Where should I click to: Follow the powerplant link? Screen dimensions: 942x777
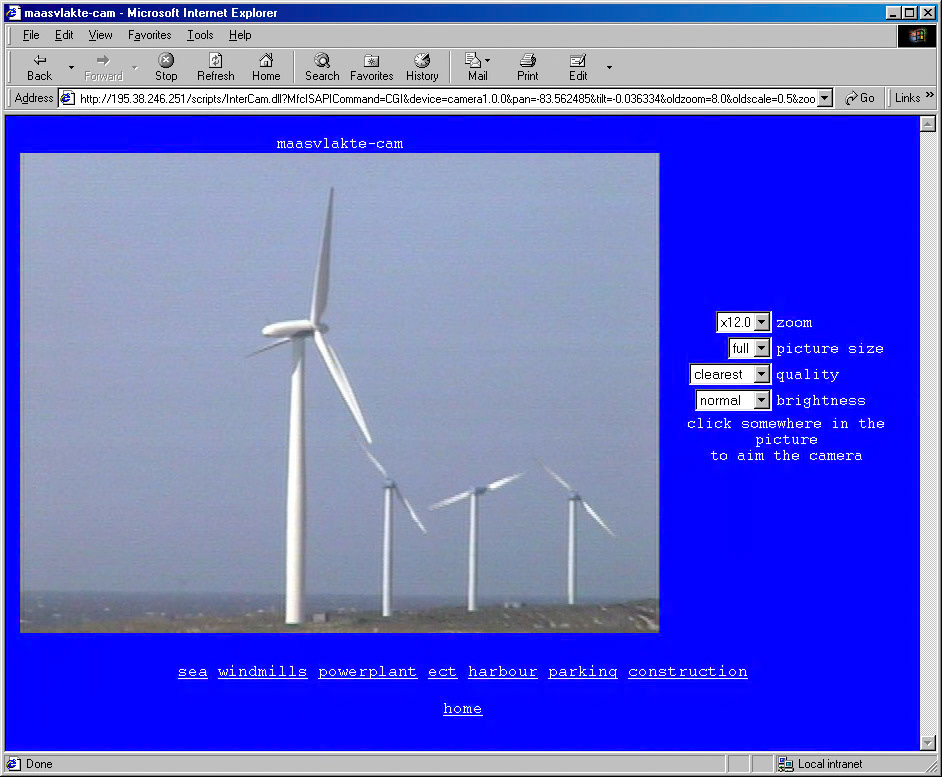[368, 671]
